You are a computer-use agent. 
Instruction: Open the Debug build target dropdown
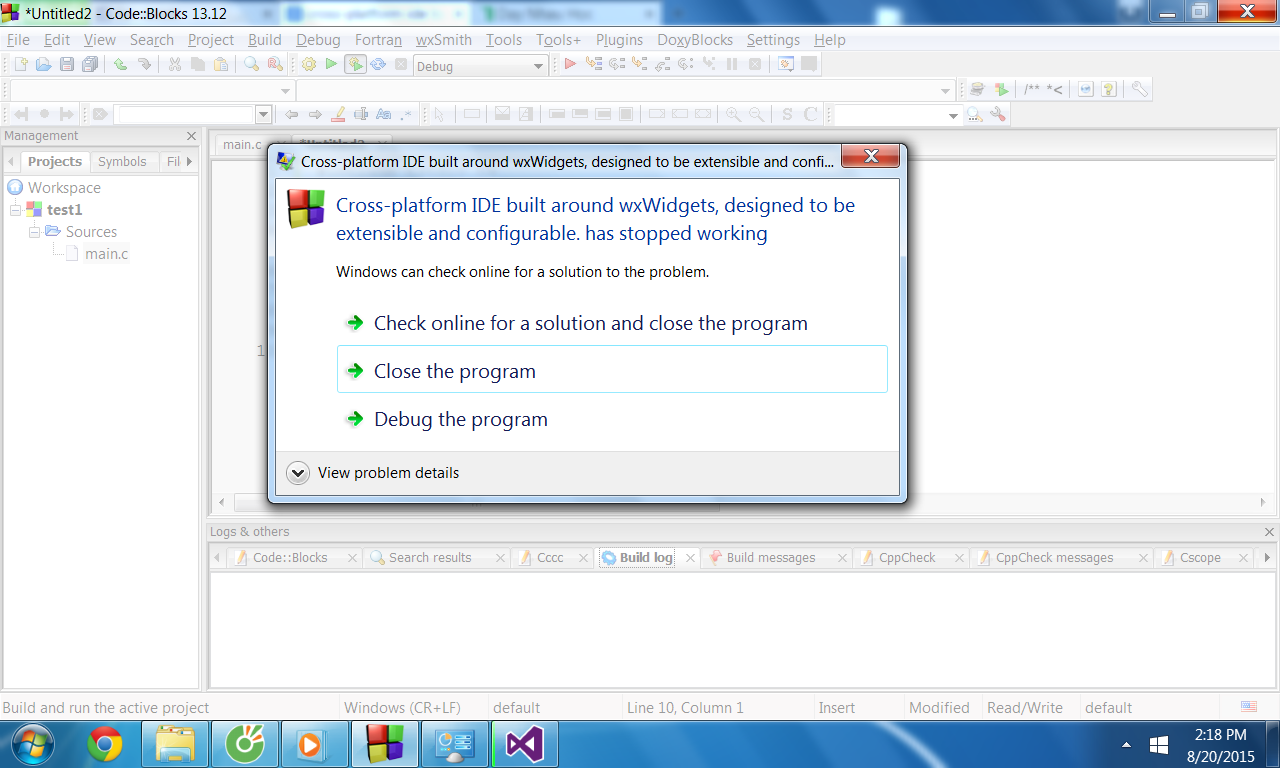(x=538, y=66)
